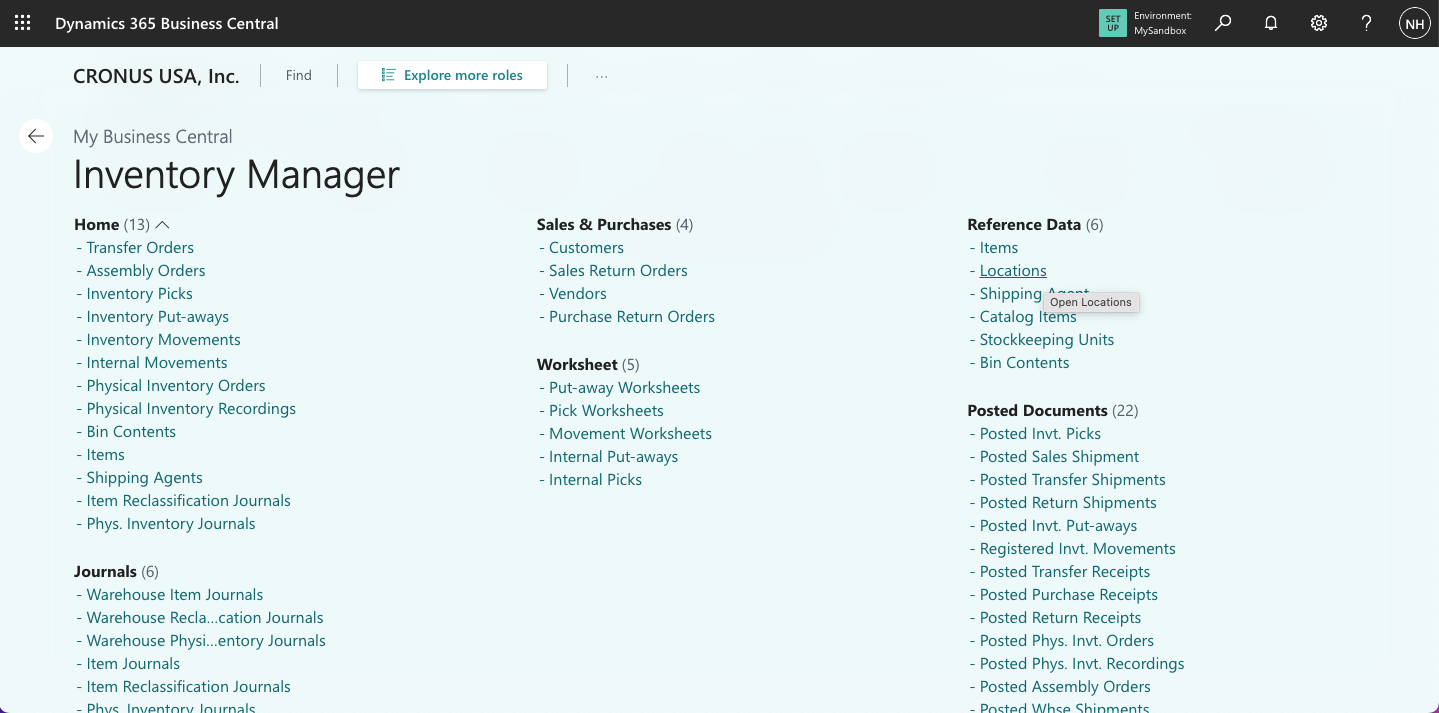Click Explore more roles button
This screenshot has height=713, width=1439.
452,75
